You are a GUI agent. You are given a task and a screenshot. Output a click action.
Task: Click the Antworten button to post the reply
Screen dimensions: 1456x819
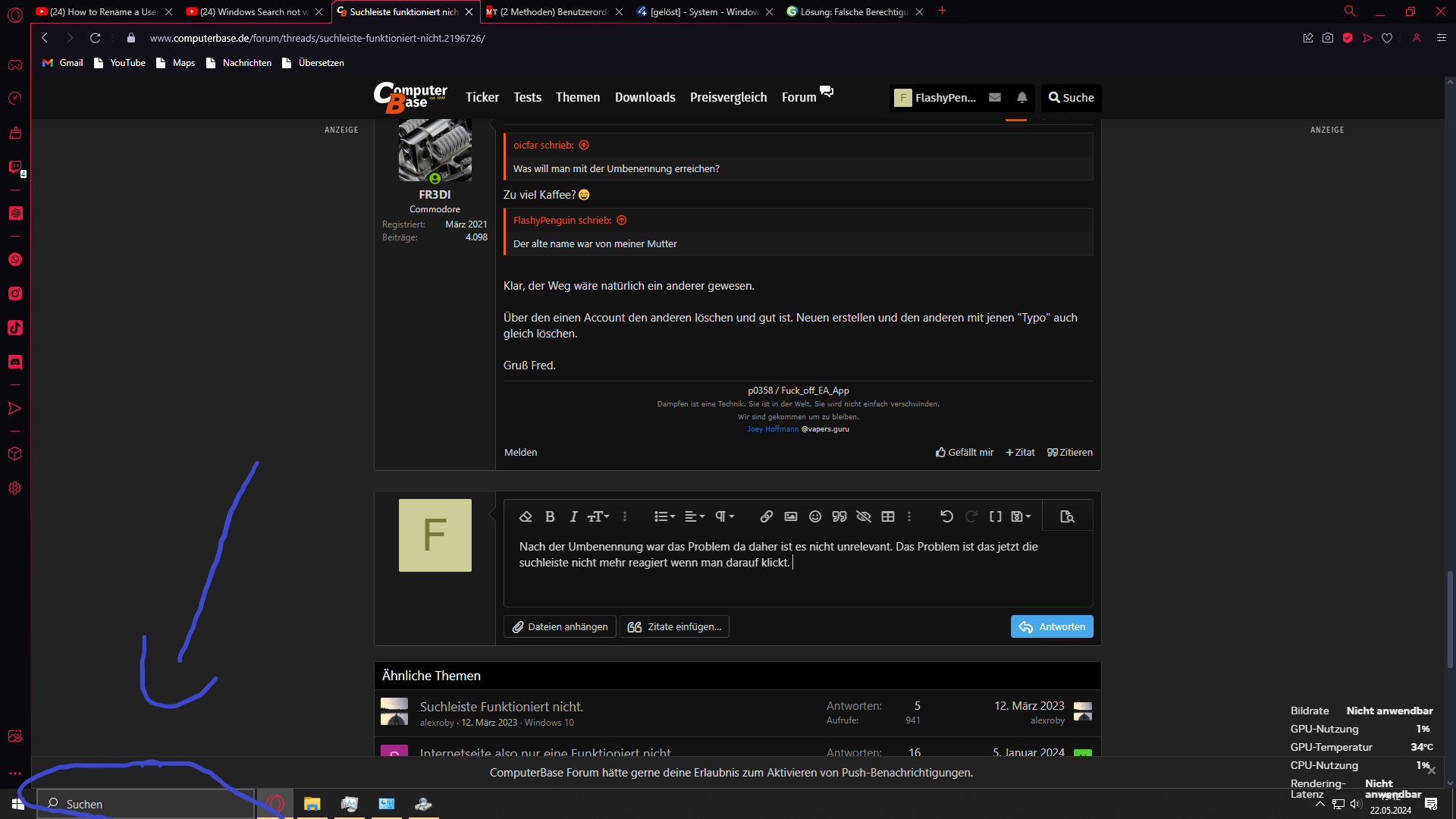(x=1052, y=626)
